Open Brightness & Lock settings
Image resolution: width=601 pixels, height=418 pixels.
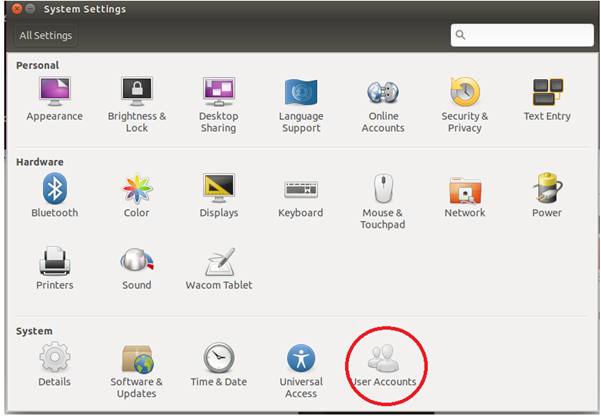click(x=137, y=104)
